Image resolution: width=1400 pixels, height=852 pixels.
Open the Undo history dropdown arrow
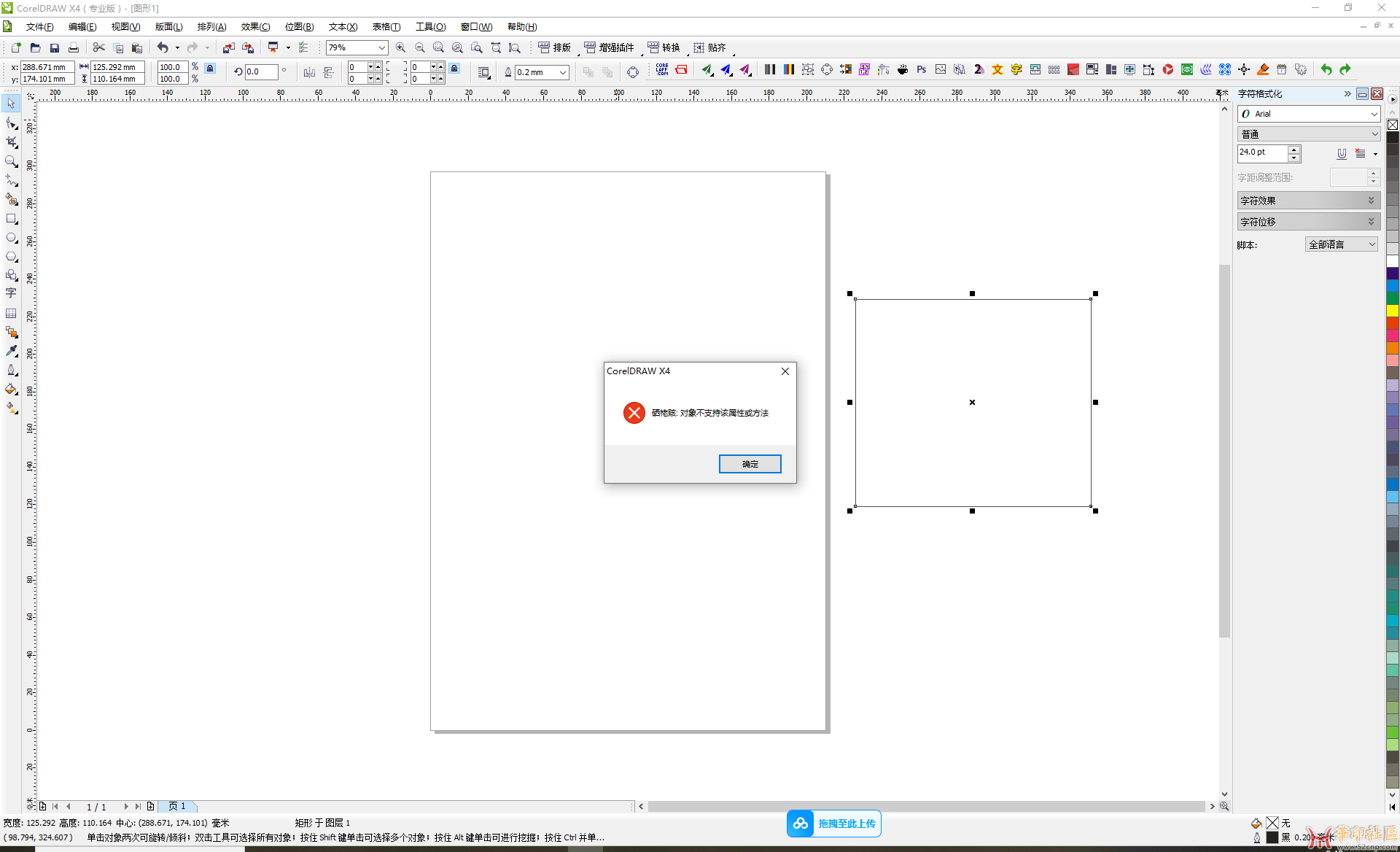coord(177,47)
